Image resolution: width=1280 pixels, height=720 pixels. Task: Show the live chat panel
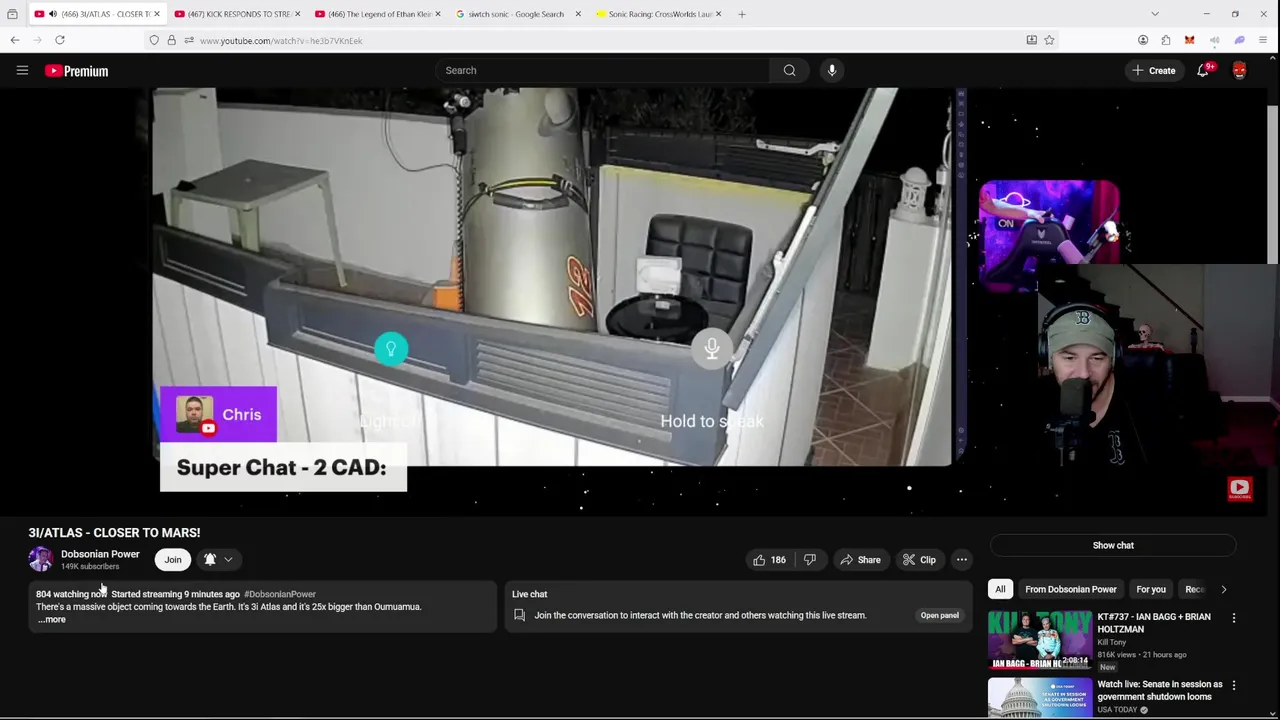coord(1113,545)
